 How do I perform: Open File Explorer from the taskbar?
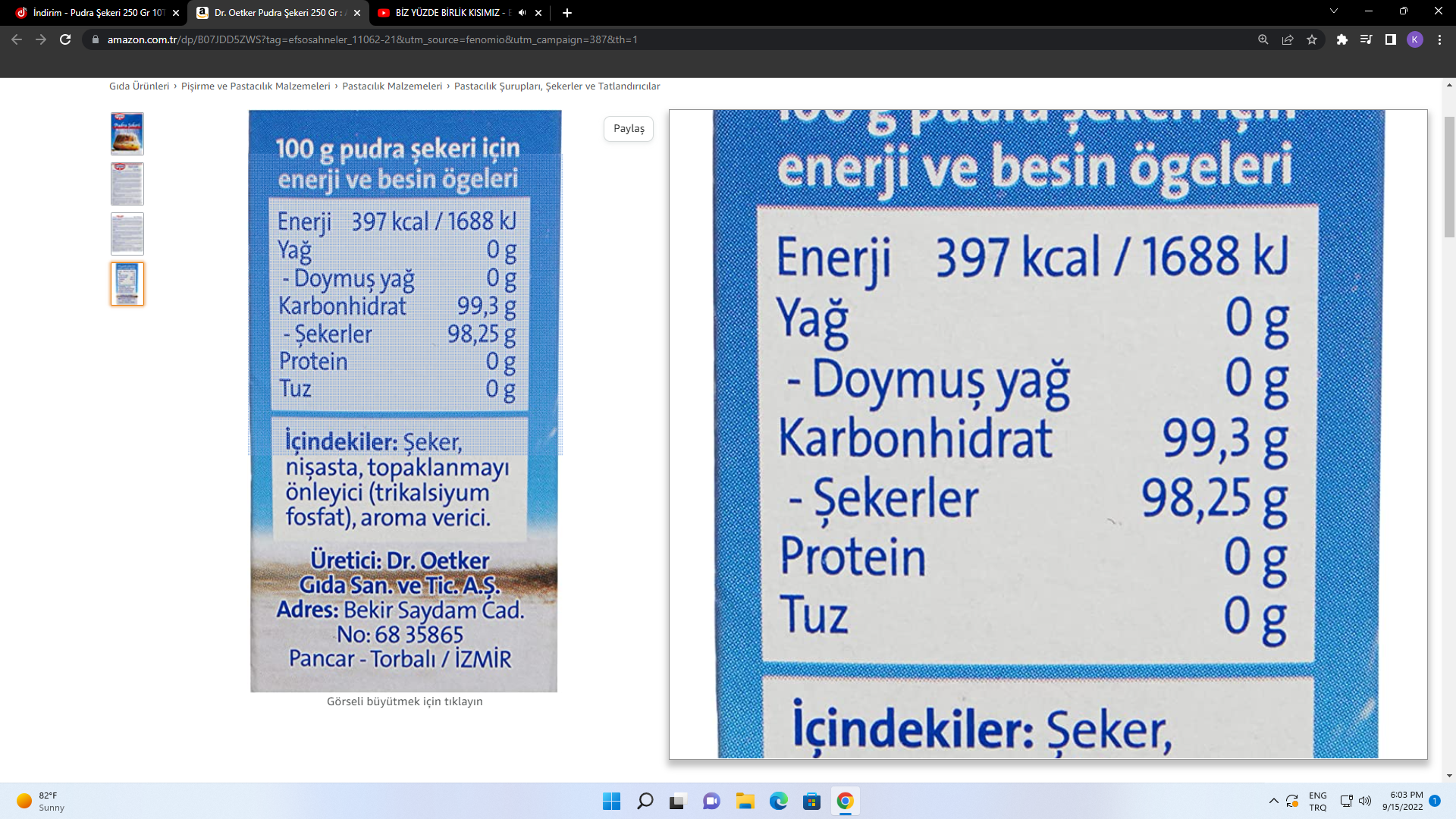tap(745, 801)
